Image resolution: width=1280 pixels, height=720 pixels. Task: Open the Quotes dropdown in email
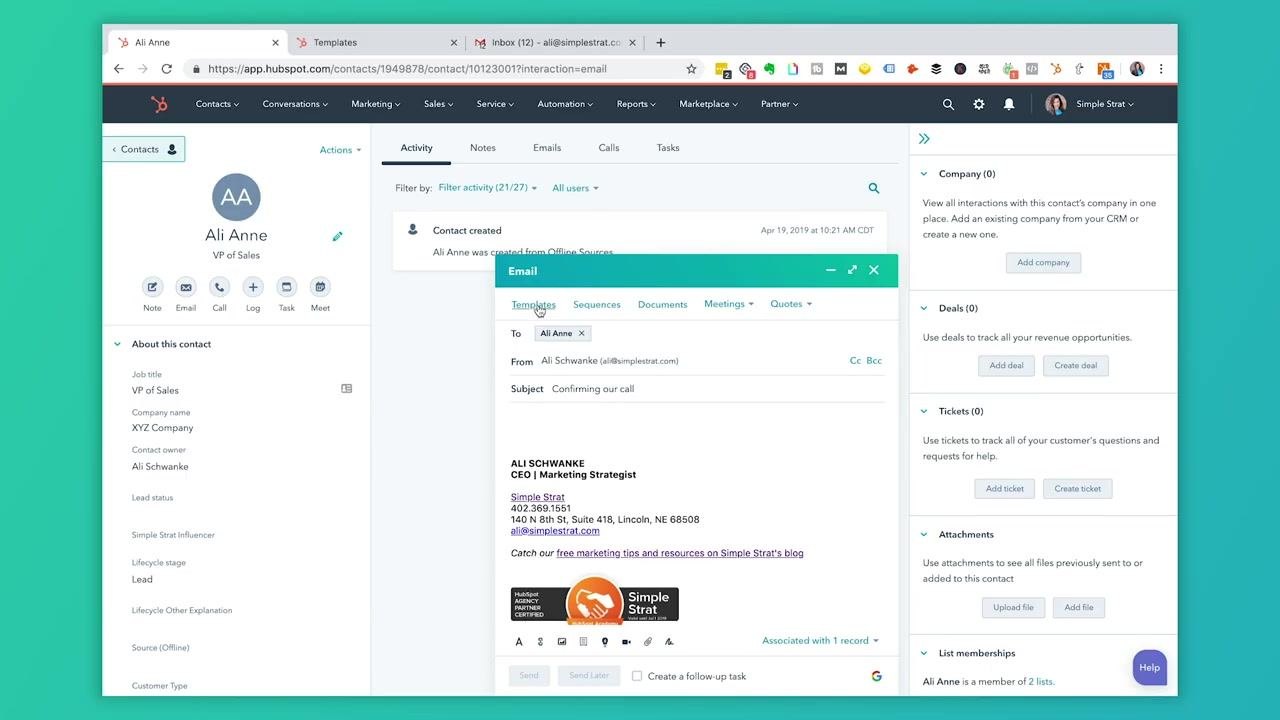coord(791,304)
